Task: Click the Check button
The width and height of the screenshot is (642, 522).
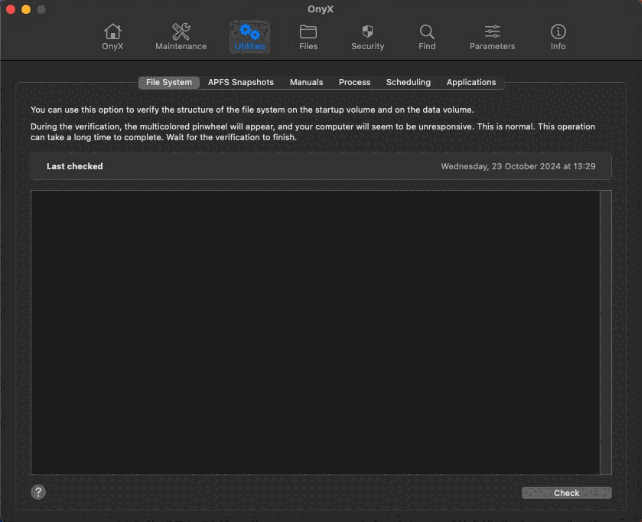Action: coord(567,493)
